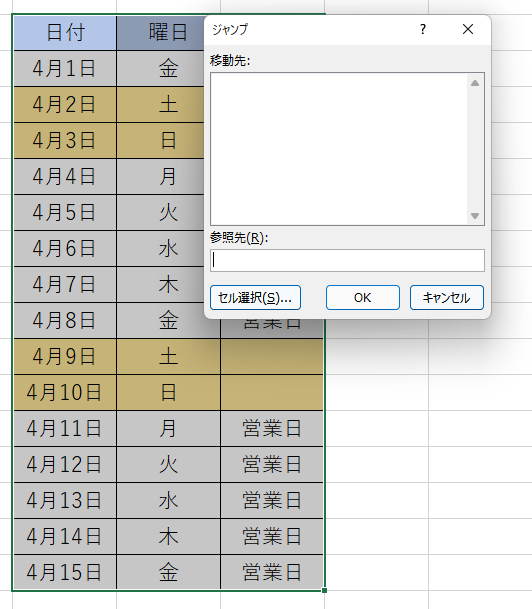This screenshot has width=532, height=609.
Task: Select the 日付 header cell
Action: click(65, 32)
